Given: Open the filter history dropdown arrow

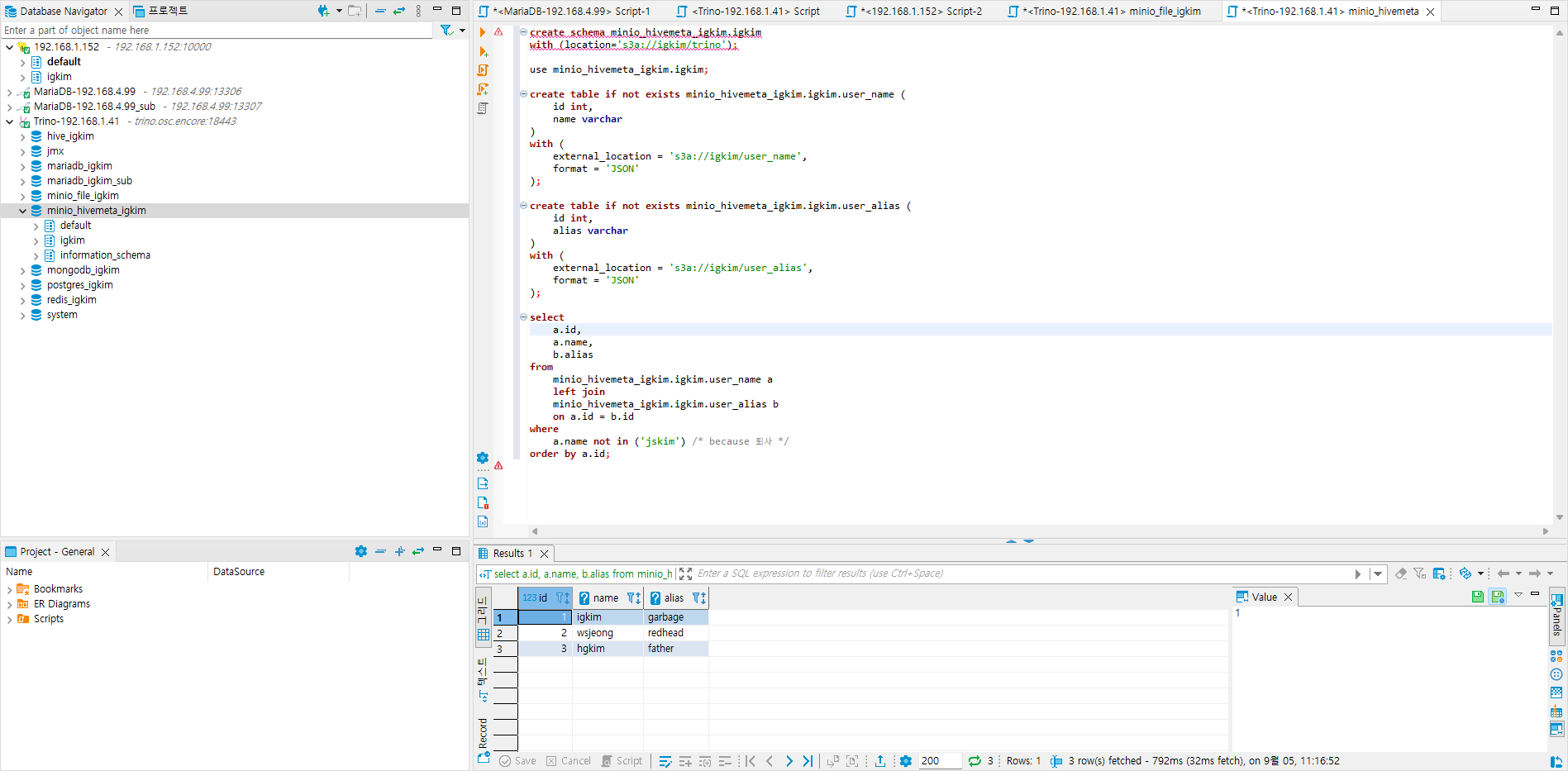Looking at the screenshot, I should (1377, 573).
